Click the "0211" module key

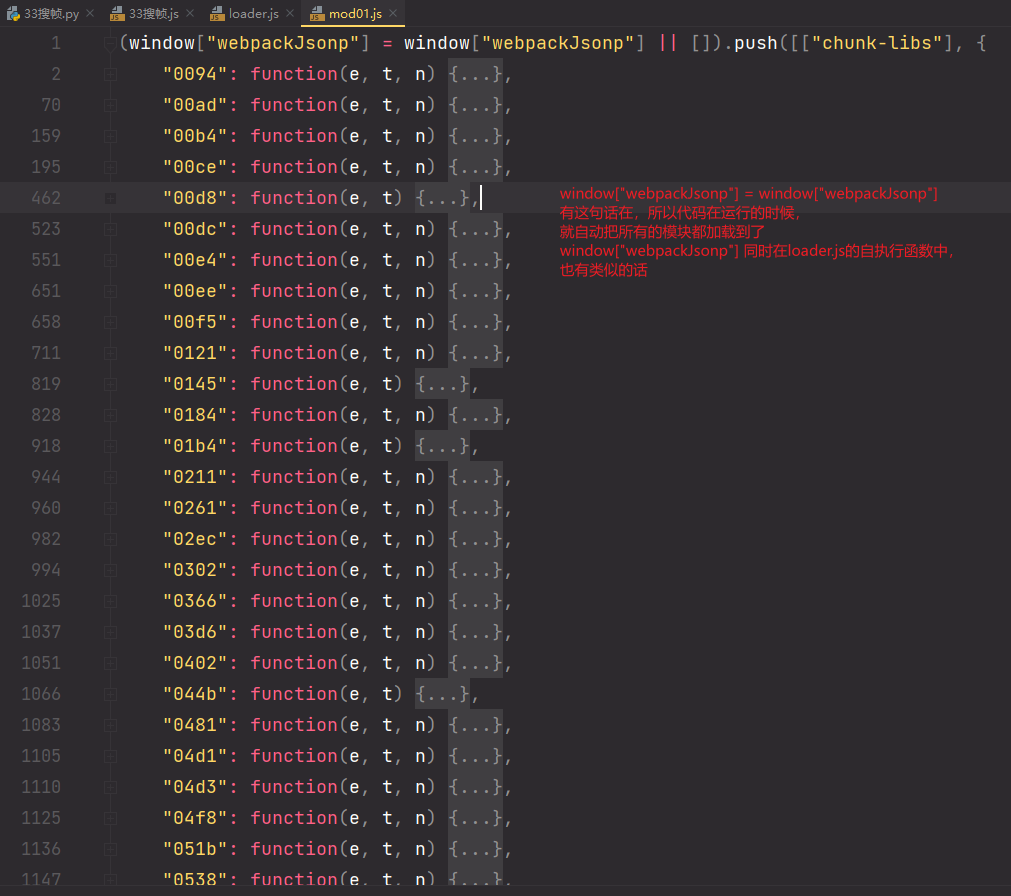tap(195, 477)
